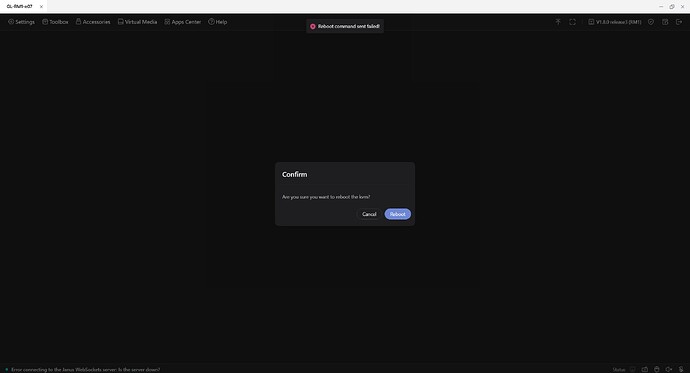Restore down the application window
Screen dimensions: 690x373
click(672, 7)
